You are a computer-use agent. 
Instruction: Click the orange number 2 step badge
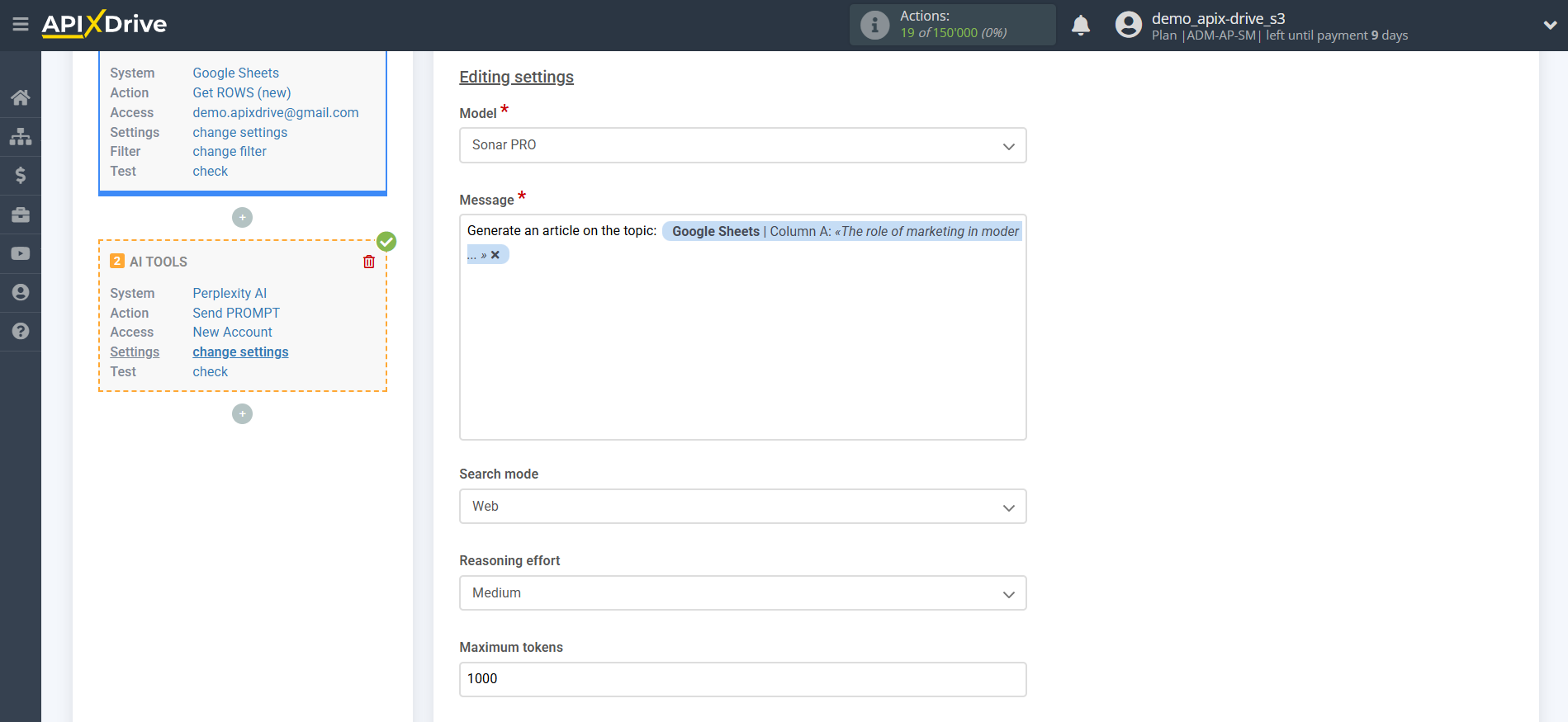pos(117,261)
